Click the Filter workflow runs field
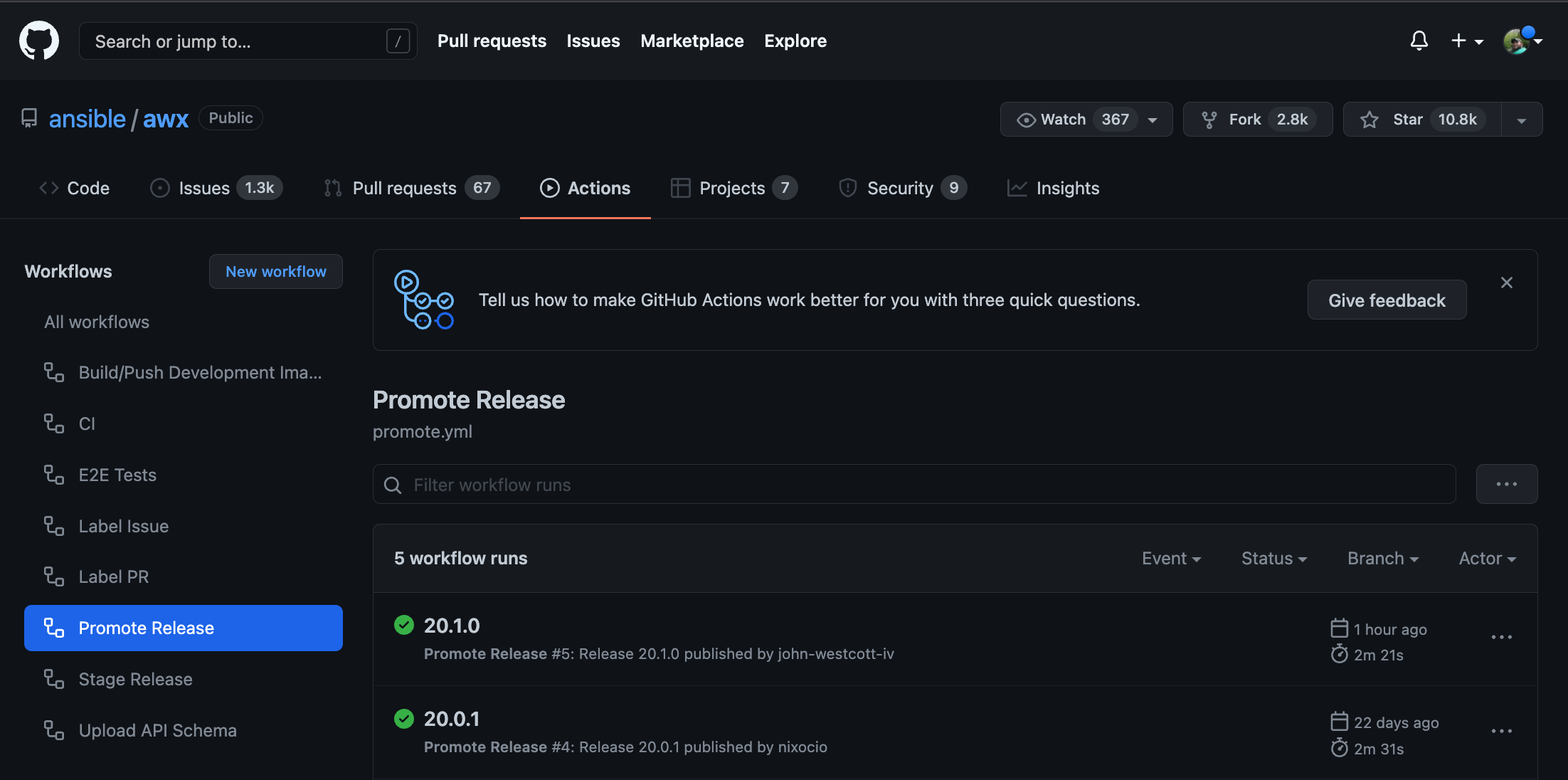The height and width of the screenshot is (780, 1568). 783,485
